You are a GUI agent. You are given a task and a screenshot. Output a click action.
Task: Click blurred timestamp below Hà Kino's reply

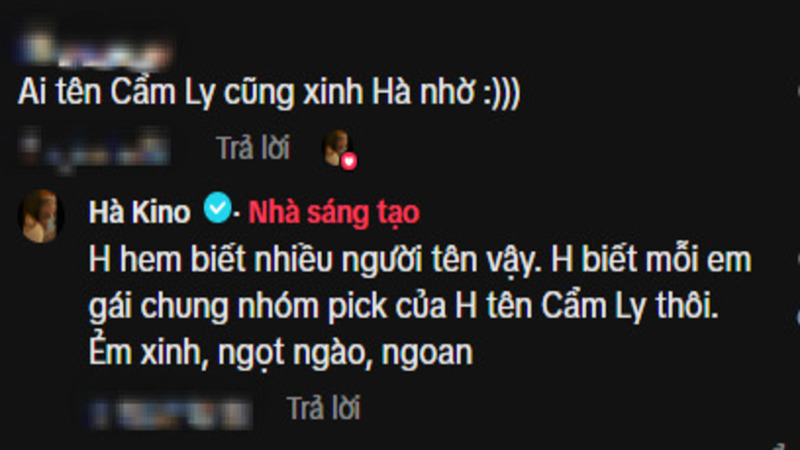coord(170,412)
